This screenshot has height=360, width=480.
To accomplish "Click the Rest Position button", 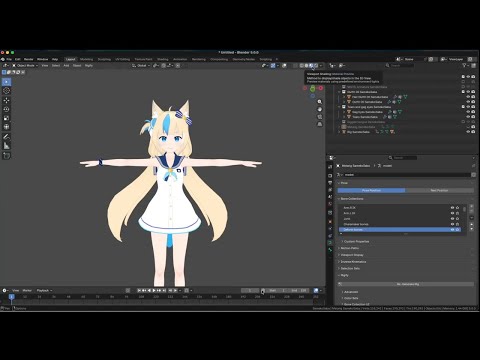I will (439, 190).
